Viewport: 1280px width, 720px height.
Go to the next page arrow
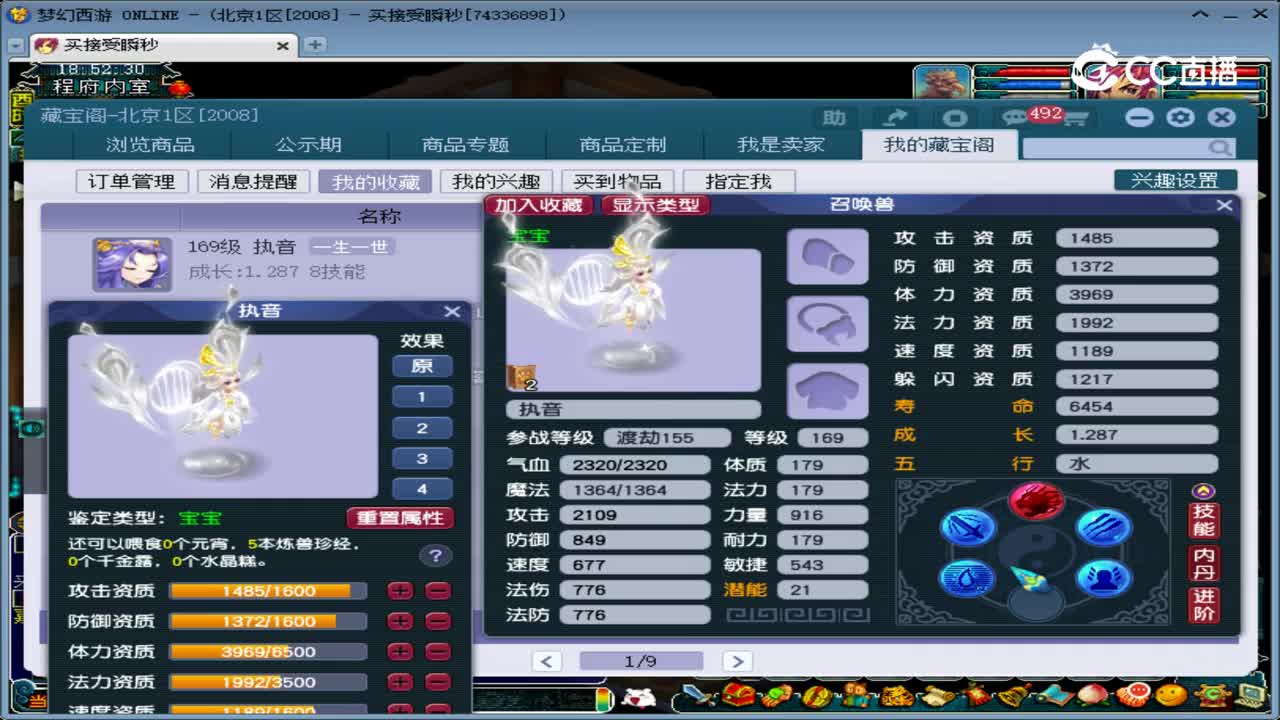[737, 661]
